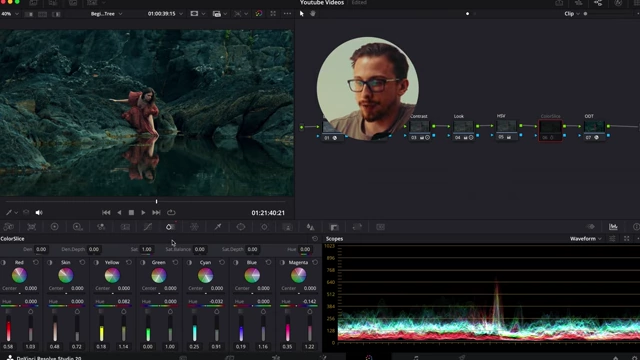The height and width of the screenshot is (360, 640).
Task: Stop playback
Action: click(x=131, y=213)
